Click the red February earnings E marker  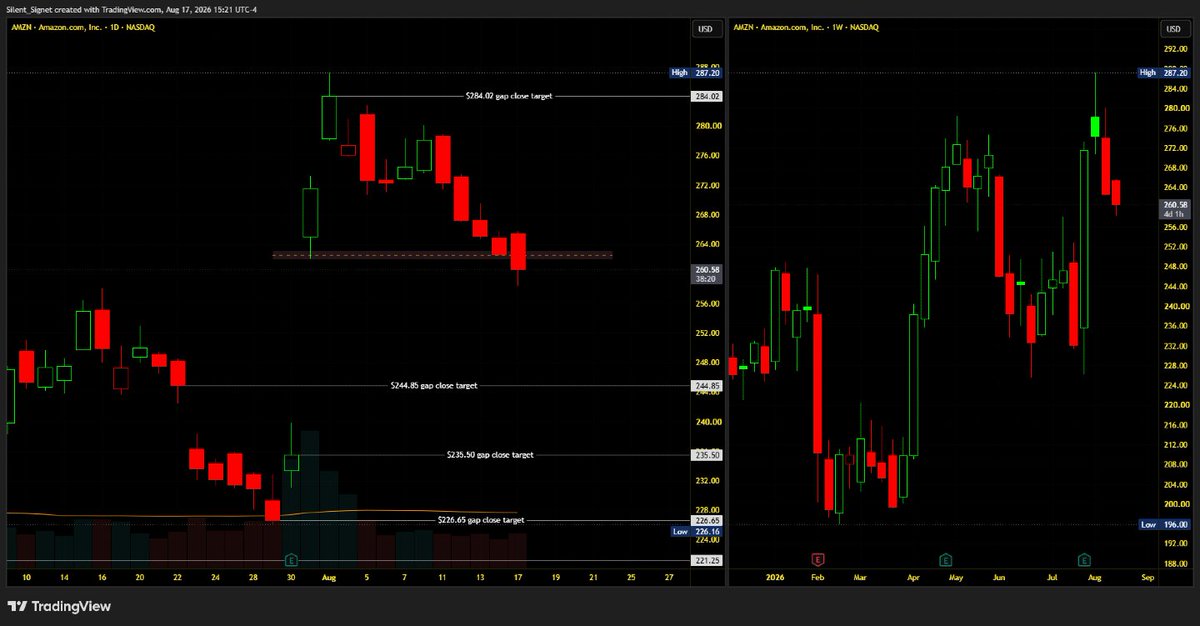click(x=818, y=560)
